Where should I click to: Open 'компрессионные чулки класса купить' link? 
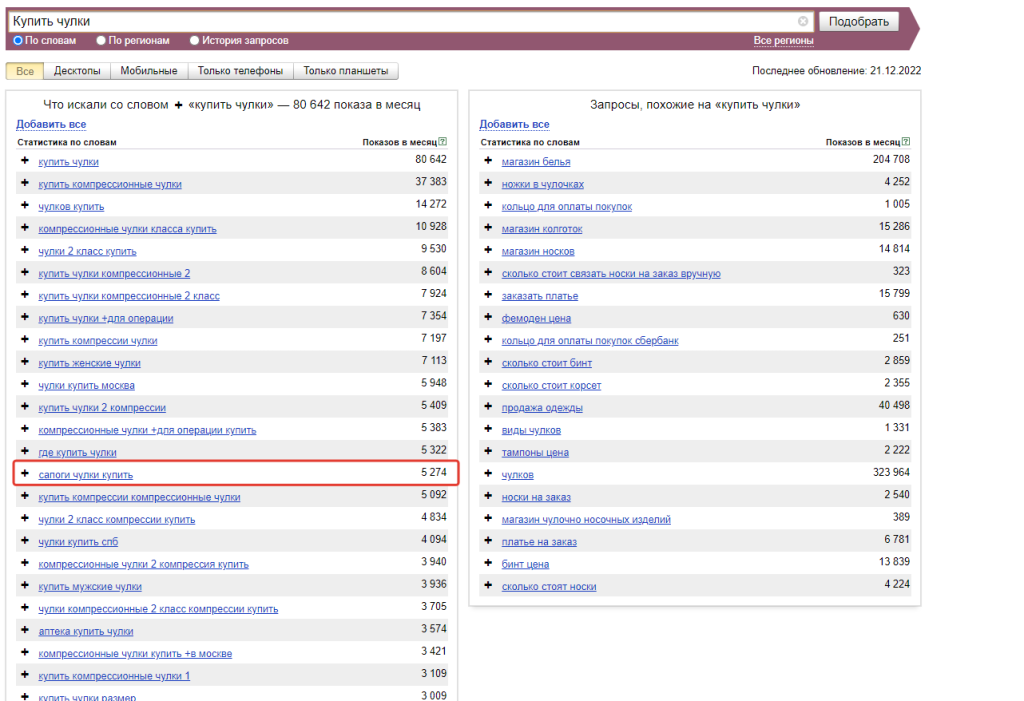(127, 229)
